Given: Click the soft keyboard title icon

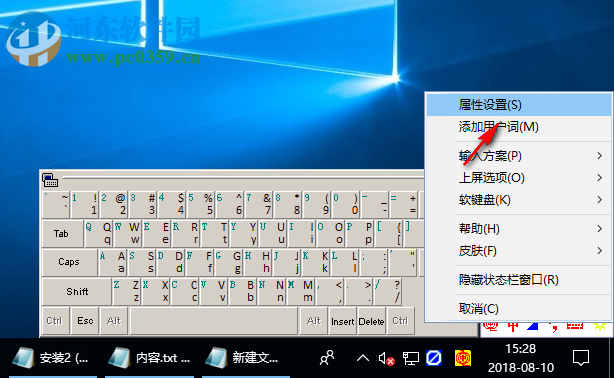Looking at the screenshot, I should click(50, 180).
